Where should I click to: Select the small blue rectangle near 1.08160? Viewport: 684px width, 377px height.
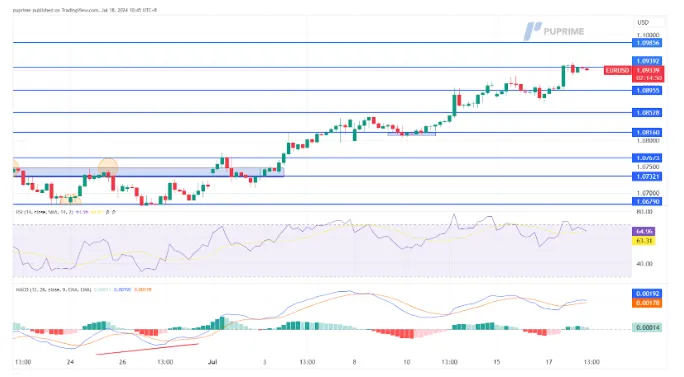click(x=411, y=134)
